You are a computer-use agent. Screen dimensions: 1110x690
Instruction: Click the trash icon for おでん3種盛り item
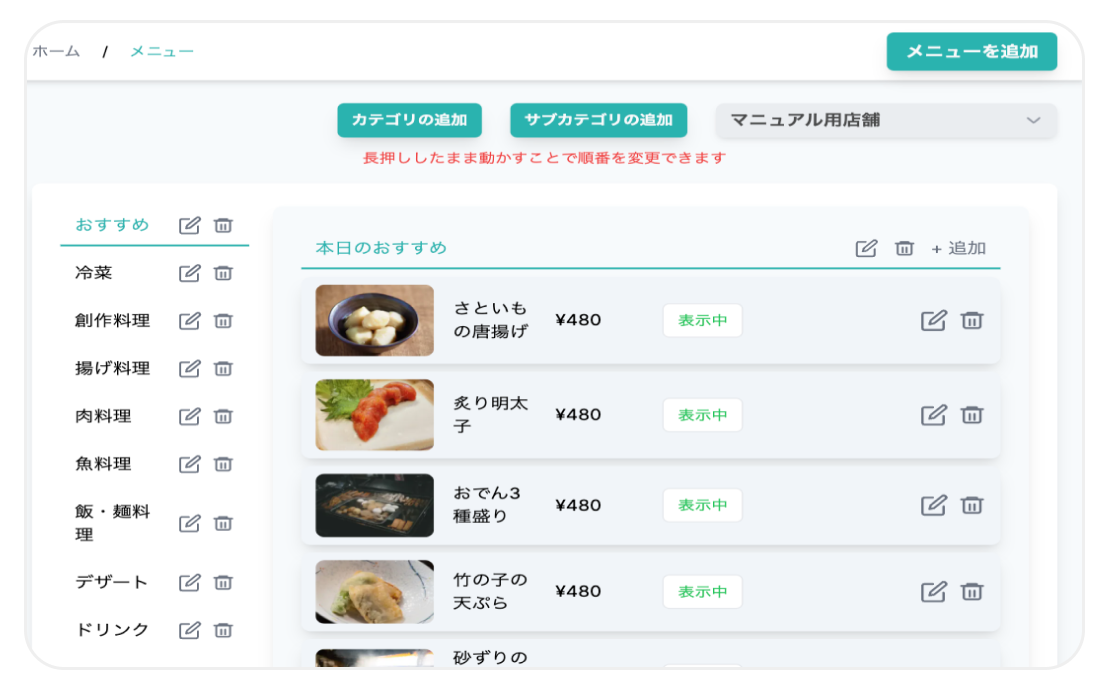click(x=971, y=506)
